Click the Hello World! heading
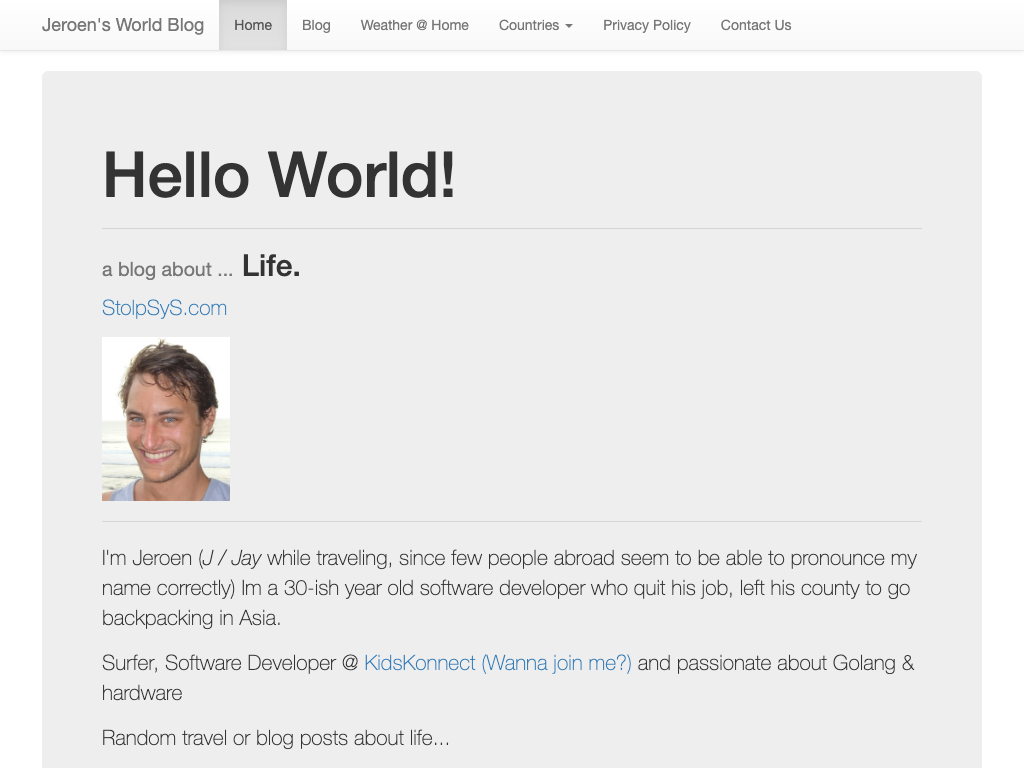 pos(279,174)
